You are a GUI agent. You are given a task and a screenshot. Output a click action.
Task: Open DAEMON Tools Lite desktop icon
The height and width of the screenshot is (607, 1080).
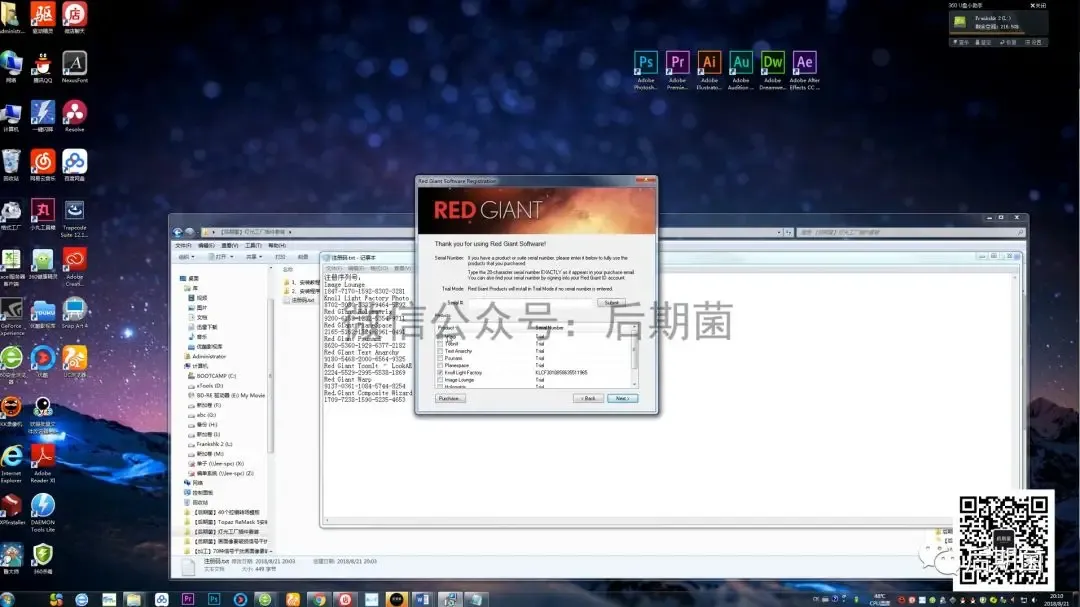[43, 513]
